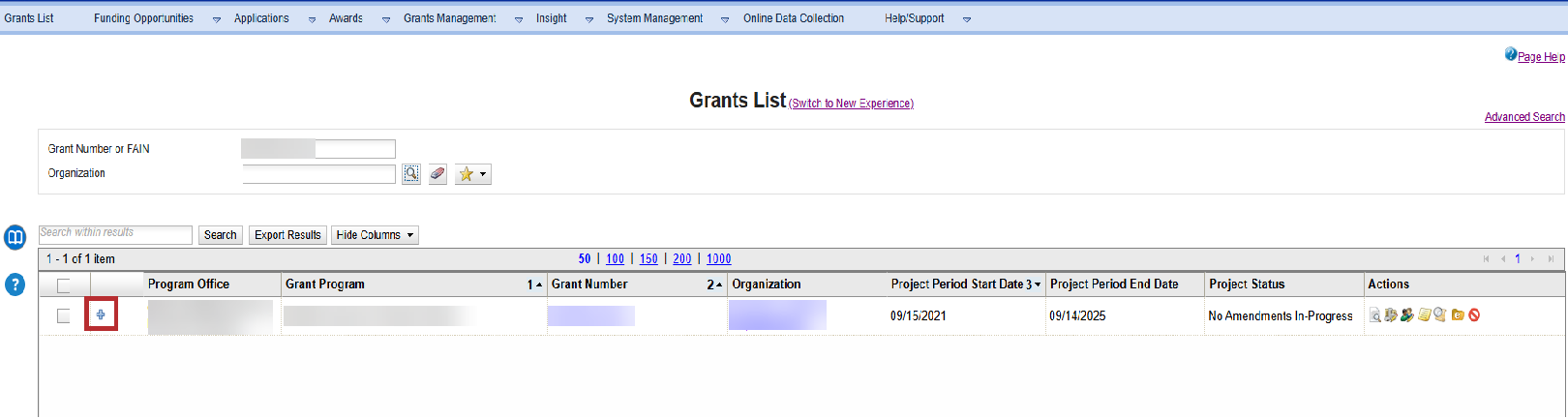
Task: Expand the grant row with plus icon
Action: 101,314
